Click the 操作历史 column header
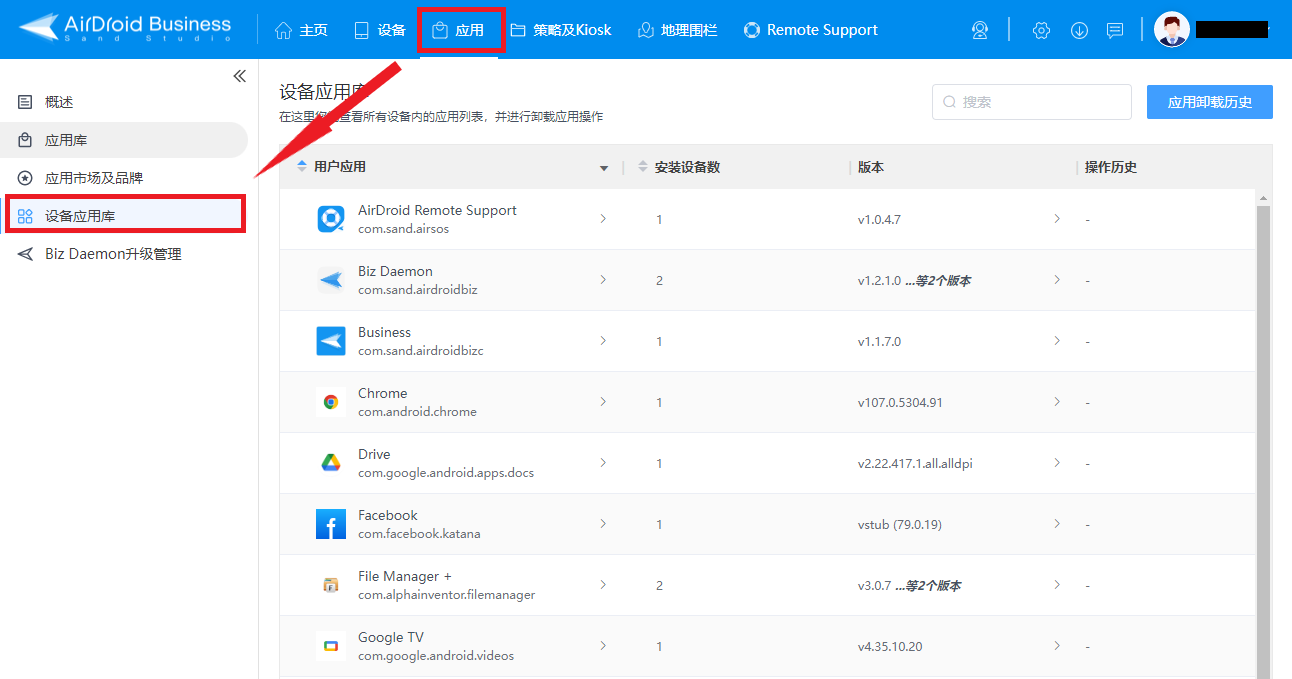The image size is (1292, 679). [x=1111, y=167]
